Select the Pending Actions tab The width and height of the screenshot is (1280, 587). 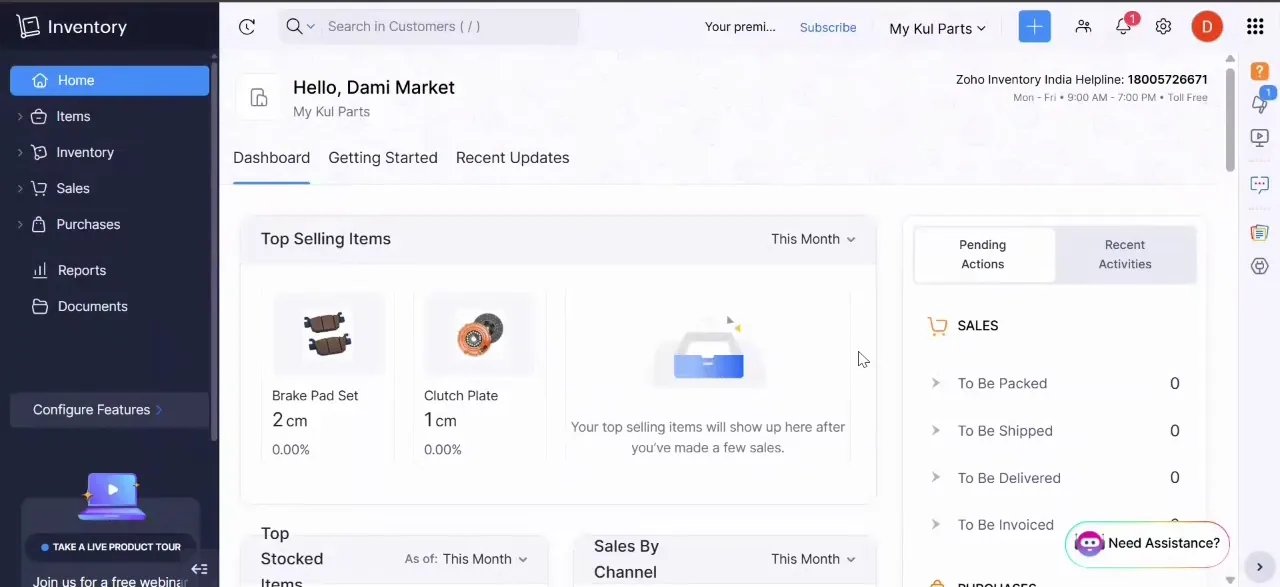[x=983, y=254]
